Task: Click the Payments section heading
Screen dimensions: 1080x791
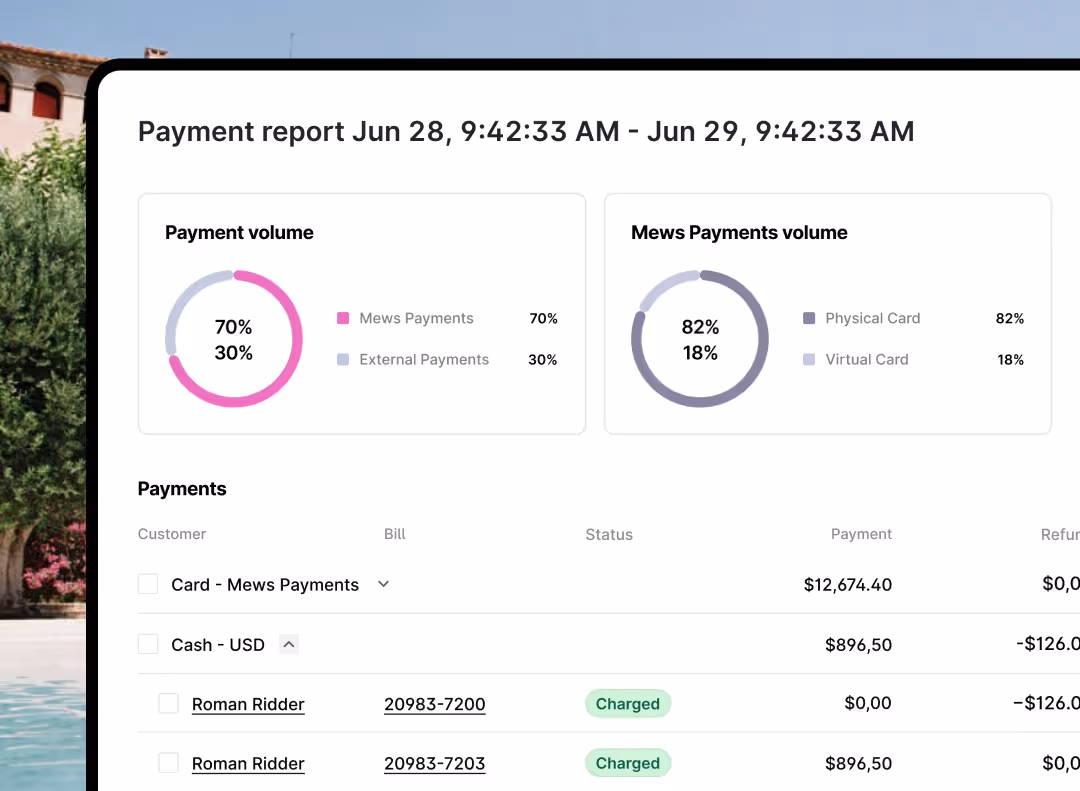Action: [182, 489]
